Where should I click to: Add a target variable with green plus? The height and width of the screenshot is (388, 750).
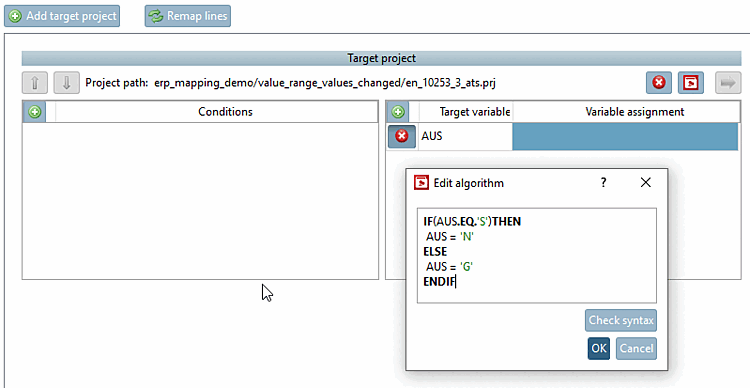click(398, 112)
